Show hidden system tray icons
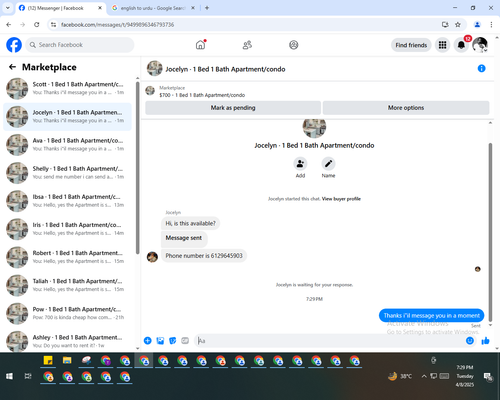 [x=424, y=376]
